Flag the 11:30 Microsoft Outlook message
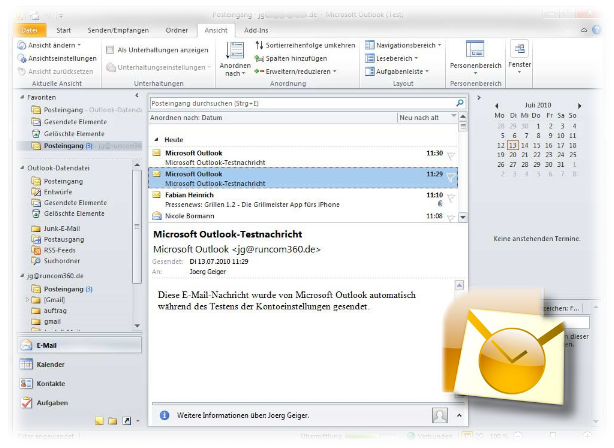 [451, 156]
